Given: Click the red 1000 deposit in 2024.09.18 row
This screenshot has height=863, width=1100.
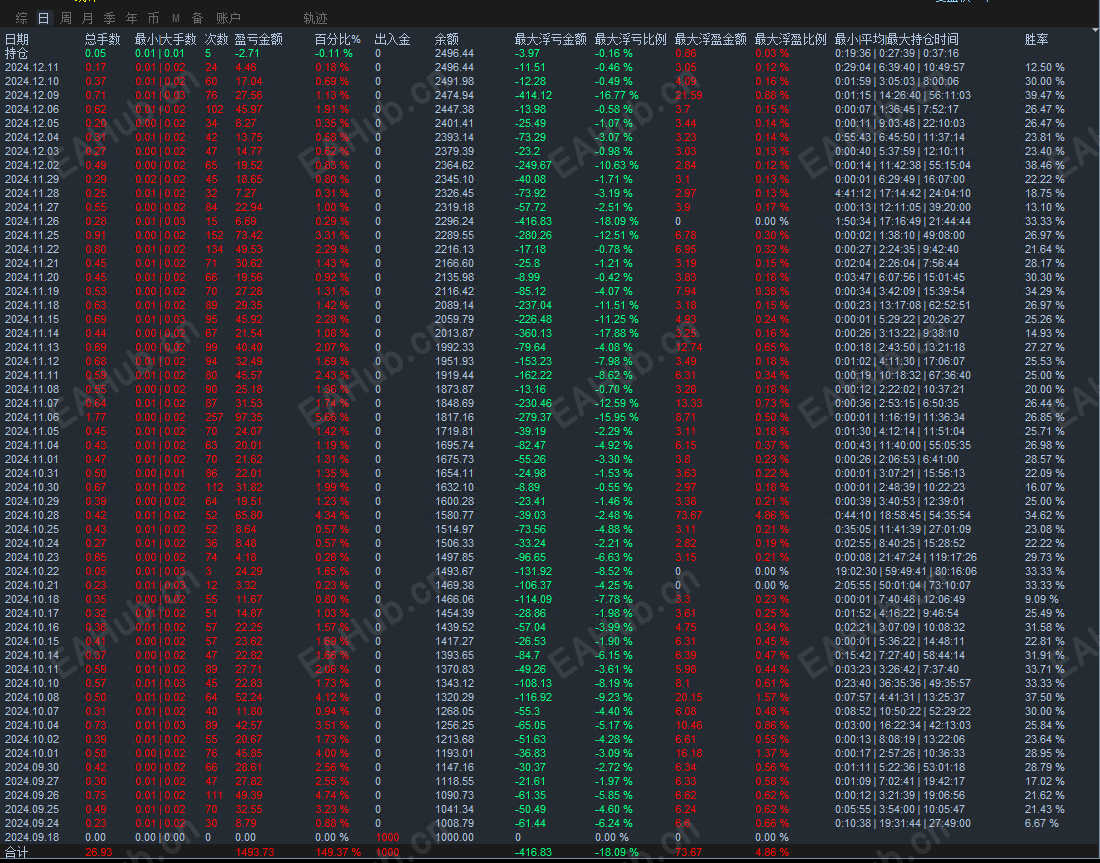Looking at the screenshot, I should point(387,837).
